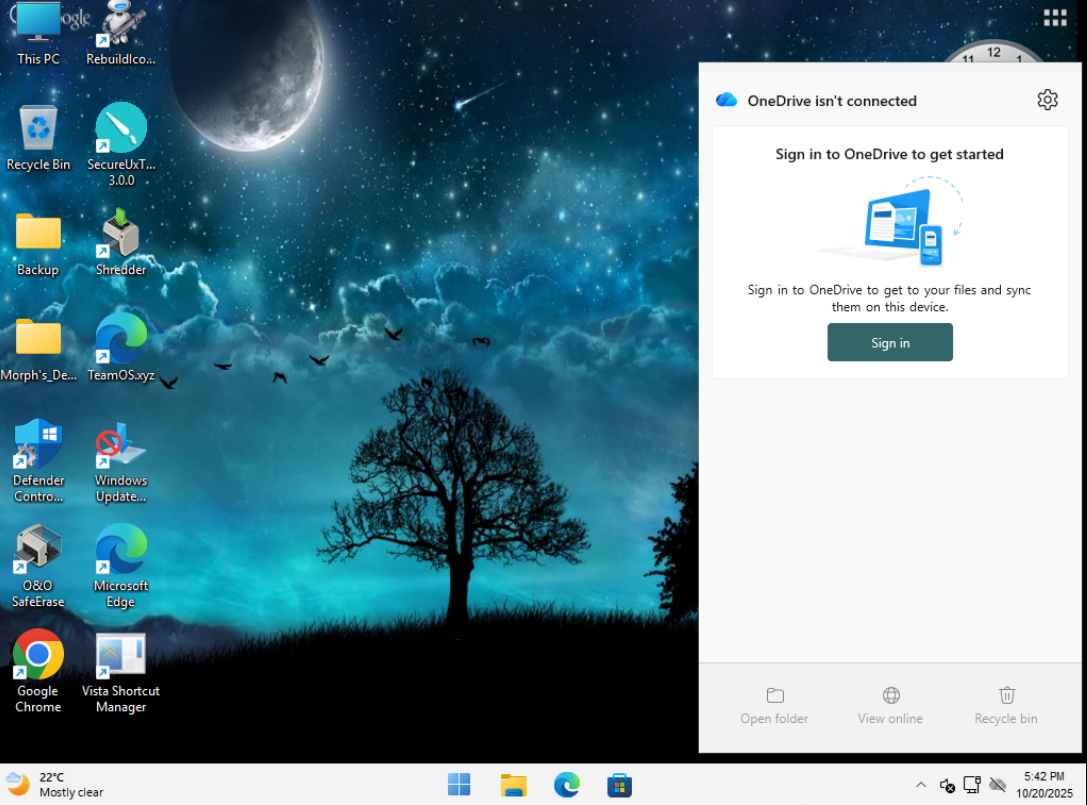
Task: Open the Windows Start menu
Action: tap(459, 785)
